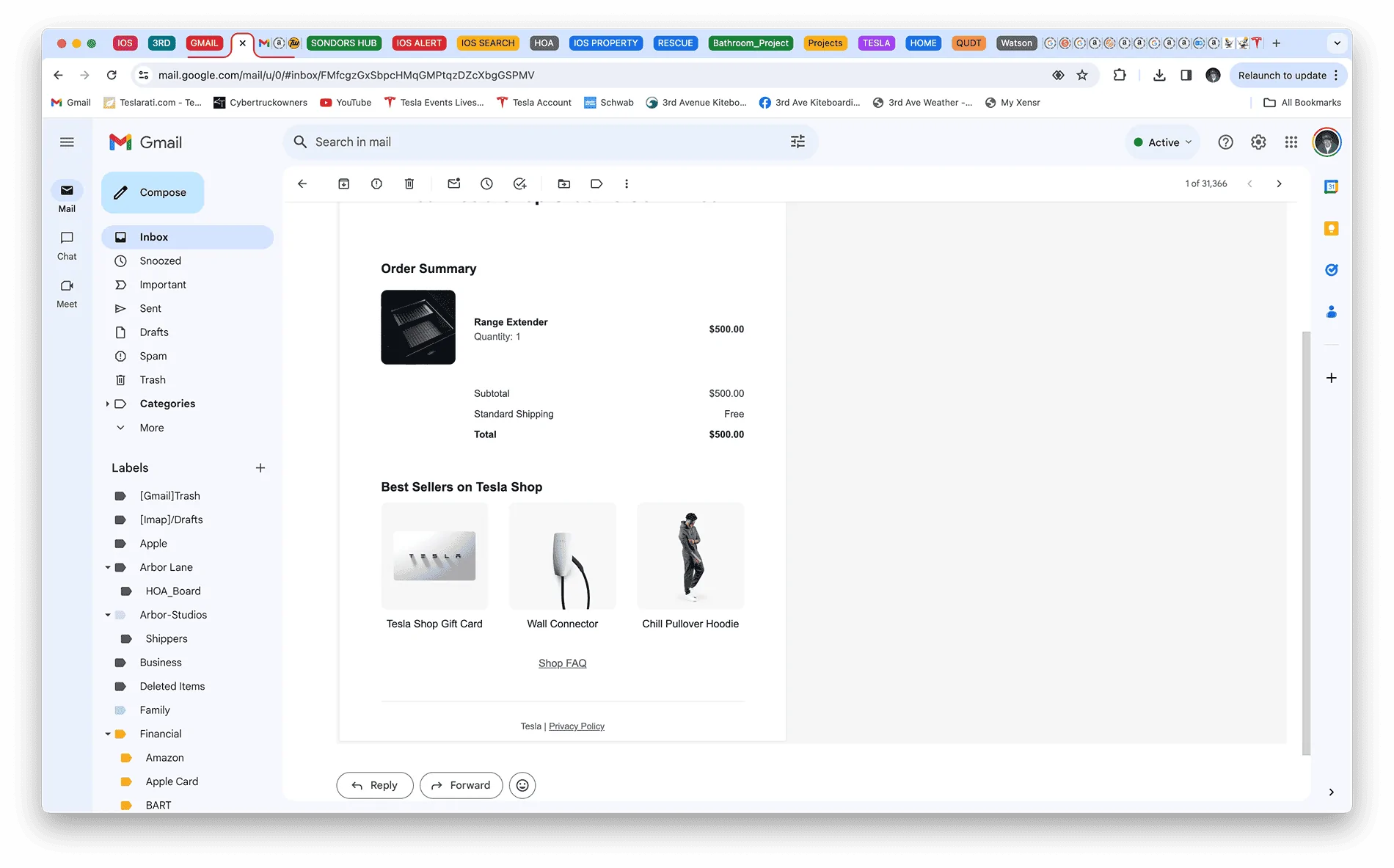Screen dimensions: 1394x868
Task: Switch to Chat section
Action: click(x=67, y=246)
